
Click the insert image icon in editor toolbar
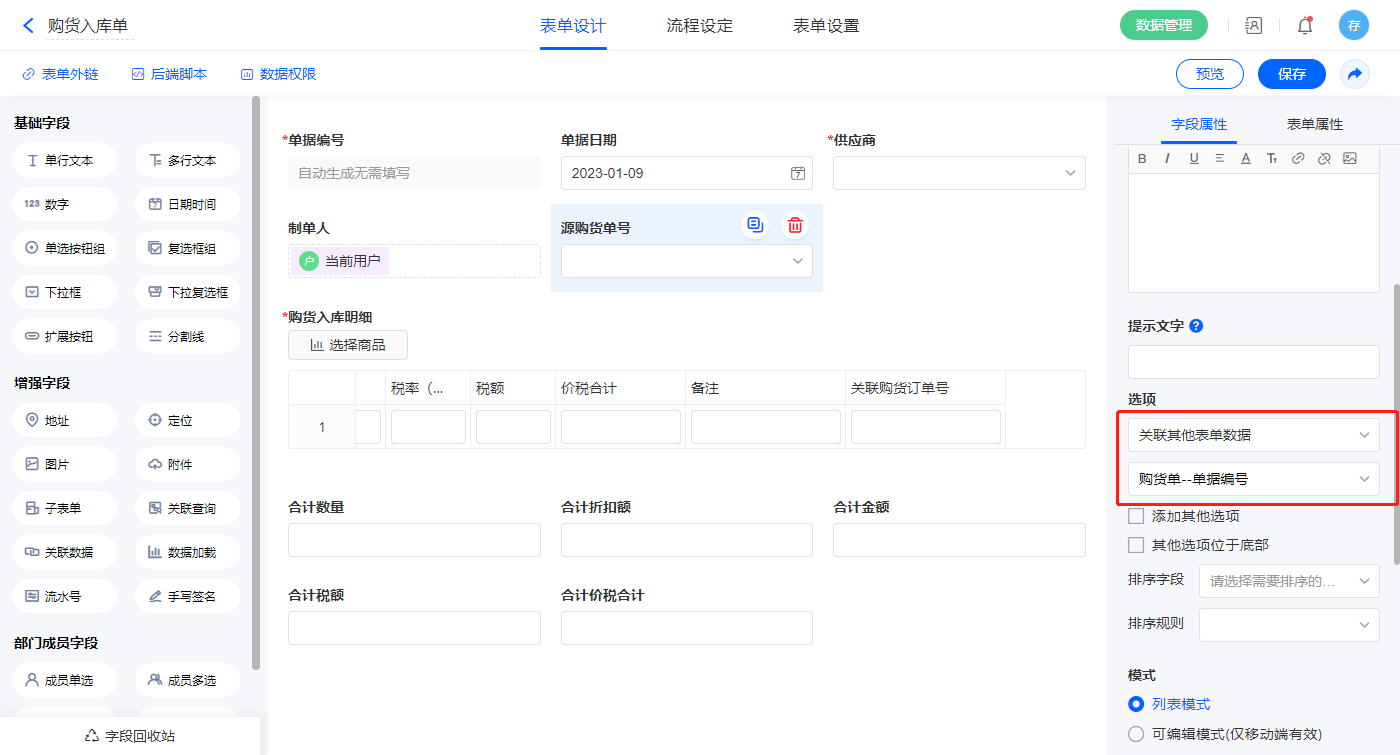[x=1349, y=158]
